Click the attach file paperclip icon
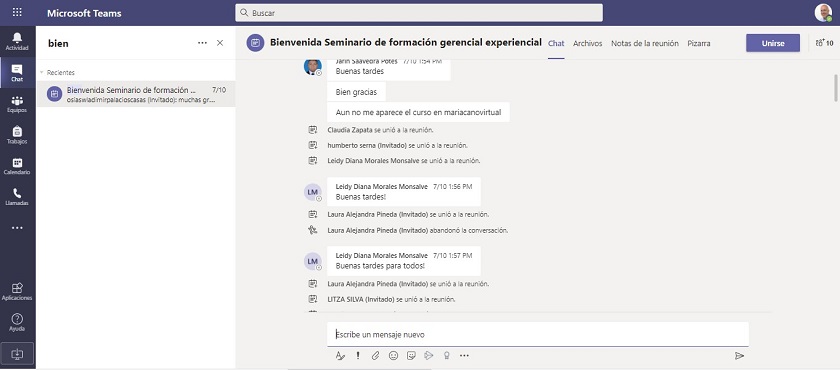Viewport: 840px width, 370px height. point(376,356)
